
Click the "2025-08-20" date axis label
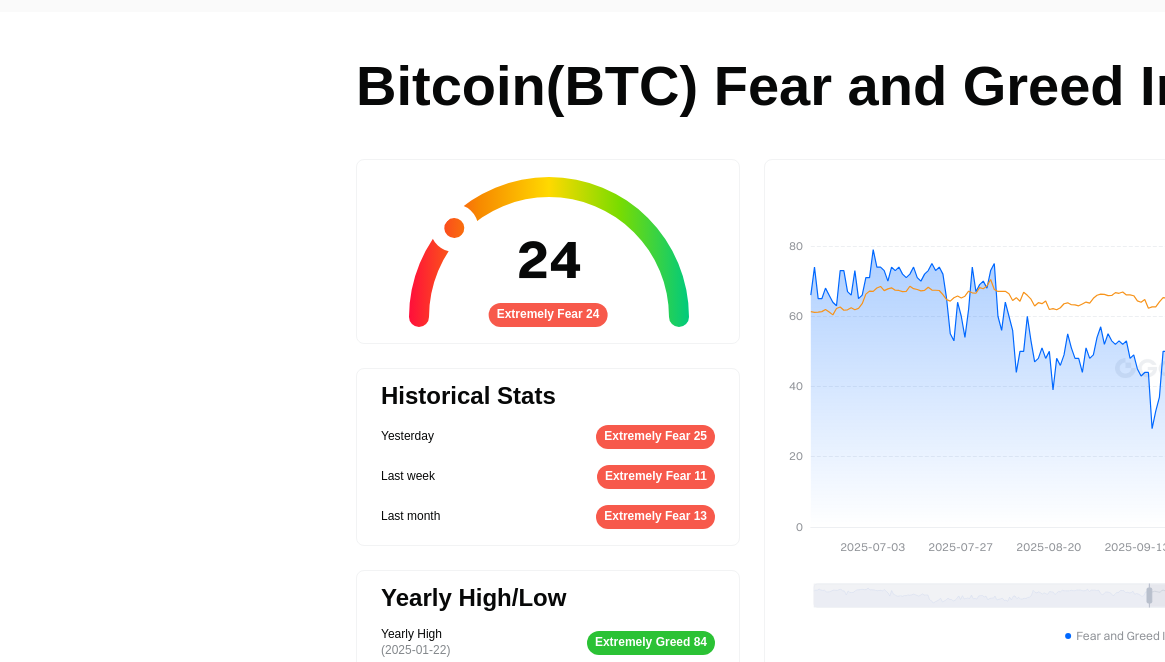[x=1048, y=547]
